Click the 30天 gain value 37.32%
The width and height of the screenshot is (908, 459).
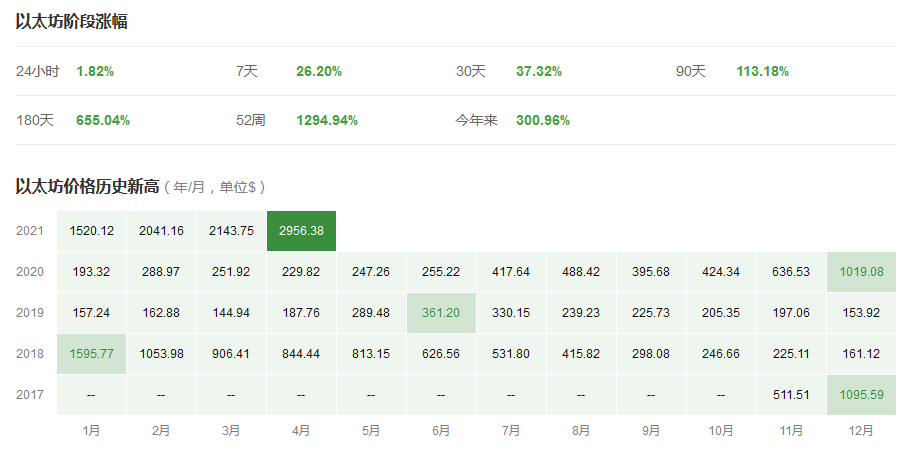539,71
